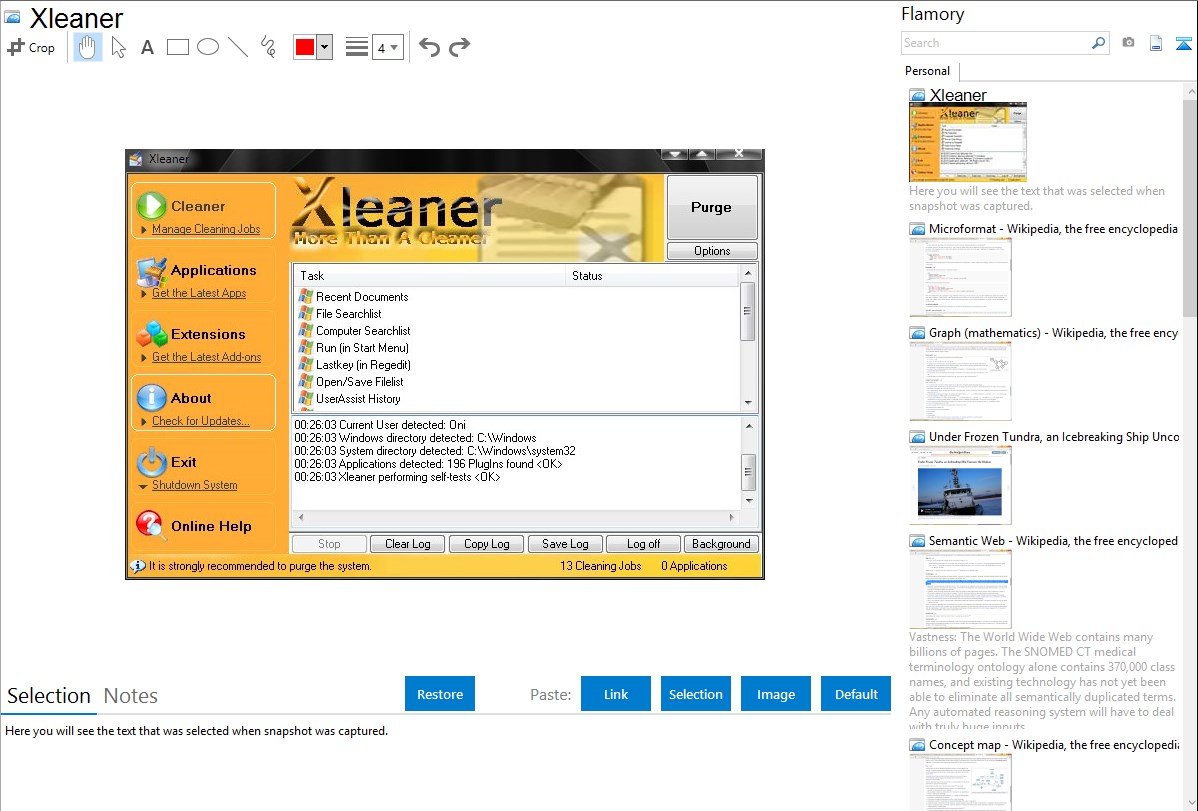Pick the ellipse shape tool
Image resolution: width=1198 pixels, height=811 pixels.
(208, 47)
